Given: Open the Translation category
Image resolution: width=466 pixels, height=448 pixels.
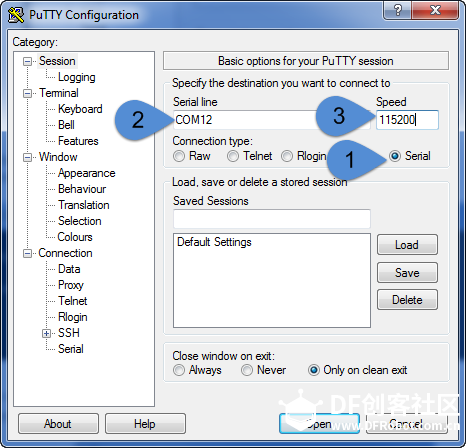Looking at the screenshot, I should [x=84, y=205].
